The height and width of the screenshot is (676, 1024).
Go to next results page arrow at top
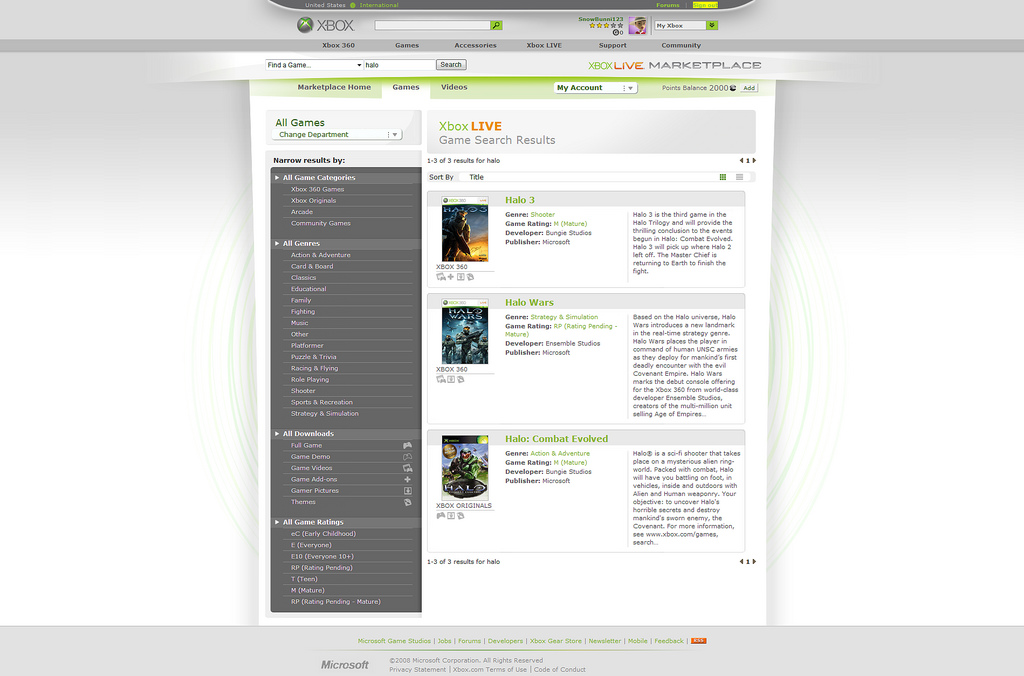[x=754, y=161]
